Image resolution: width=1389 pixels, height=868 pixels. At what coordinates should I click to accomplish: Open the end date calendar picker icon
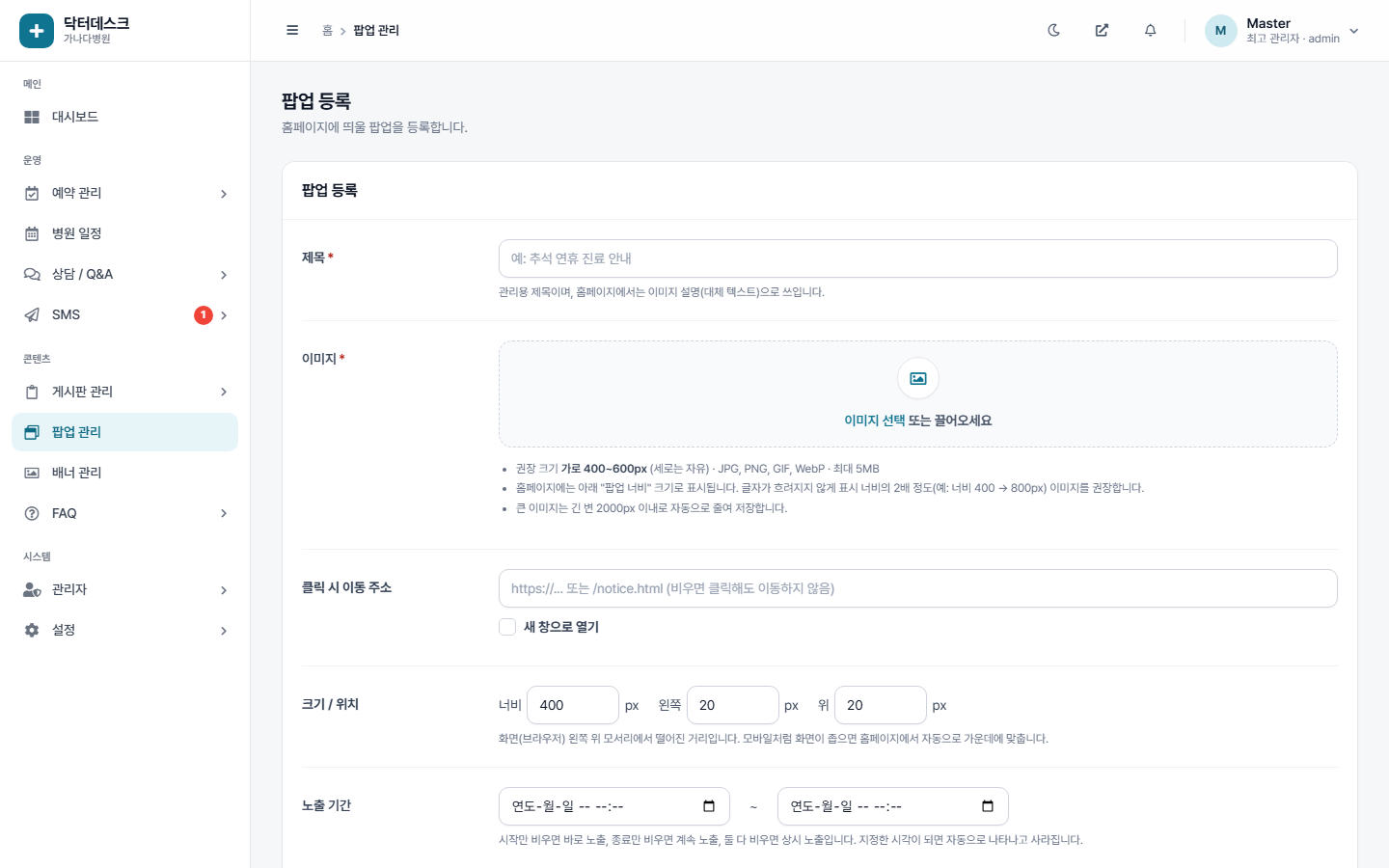click(988, 806)
